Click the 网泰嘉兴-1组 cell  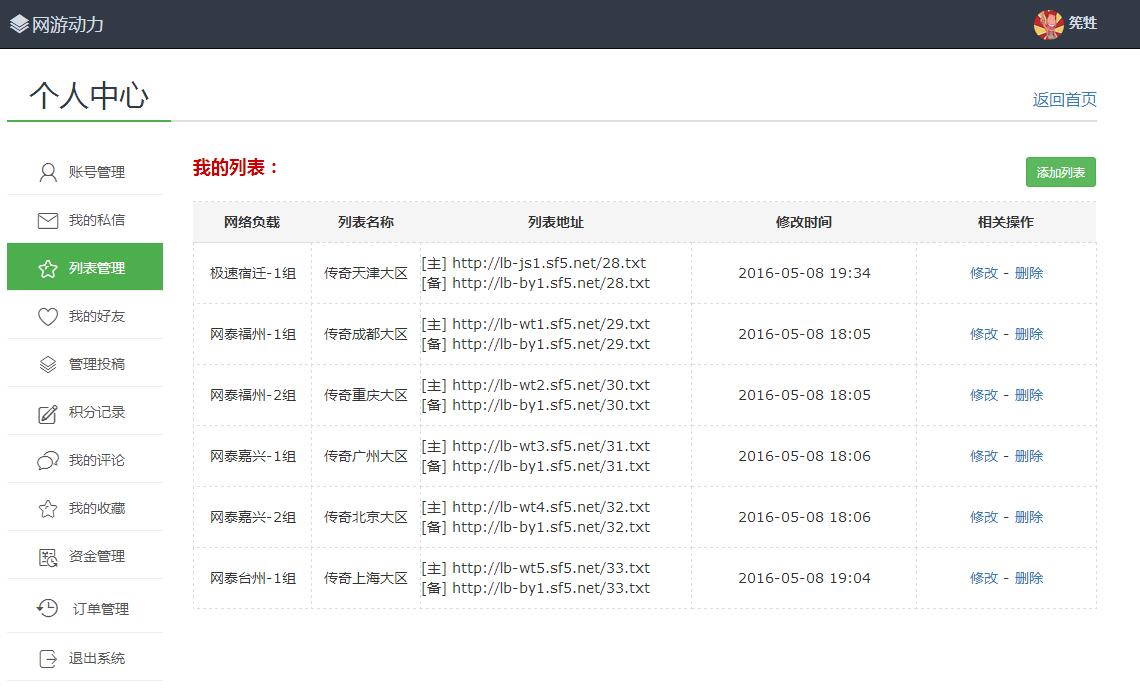coord(253,456)
